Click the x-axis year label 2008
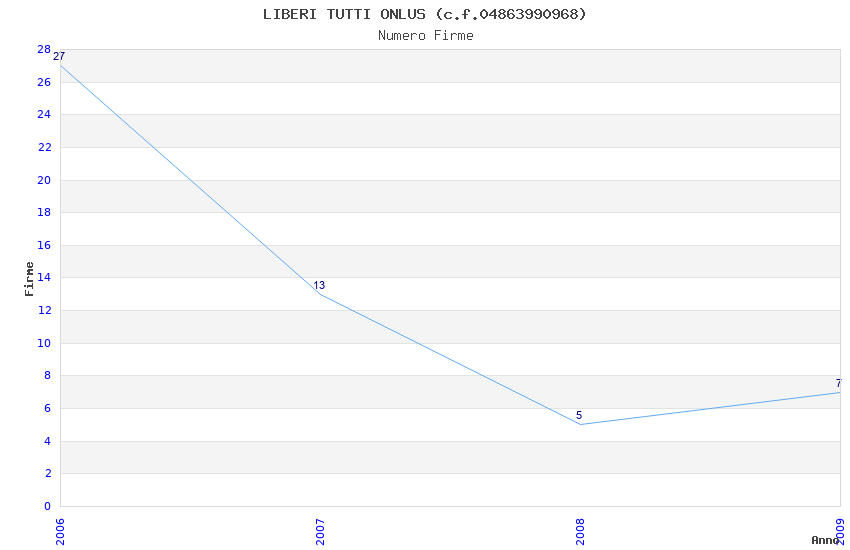Viewport: 850px width, 550px height. pos(581,532)
